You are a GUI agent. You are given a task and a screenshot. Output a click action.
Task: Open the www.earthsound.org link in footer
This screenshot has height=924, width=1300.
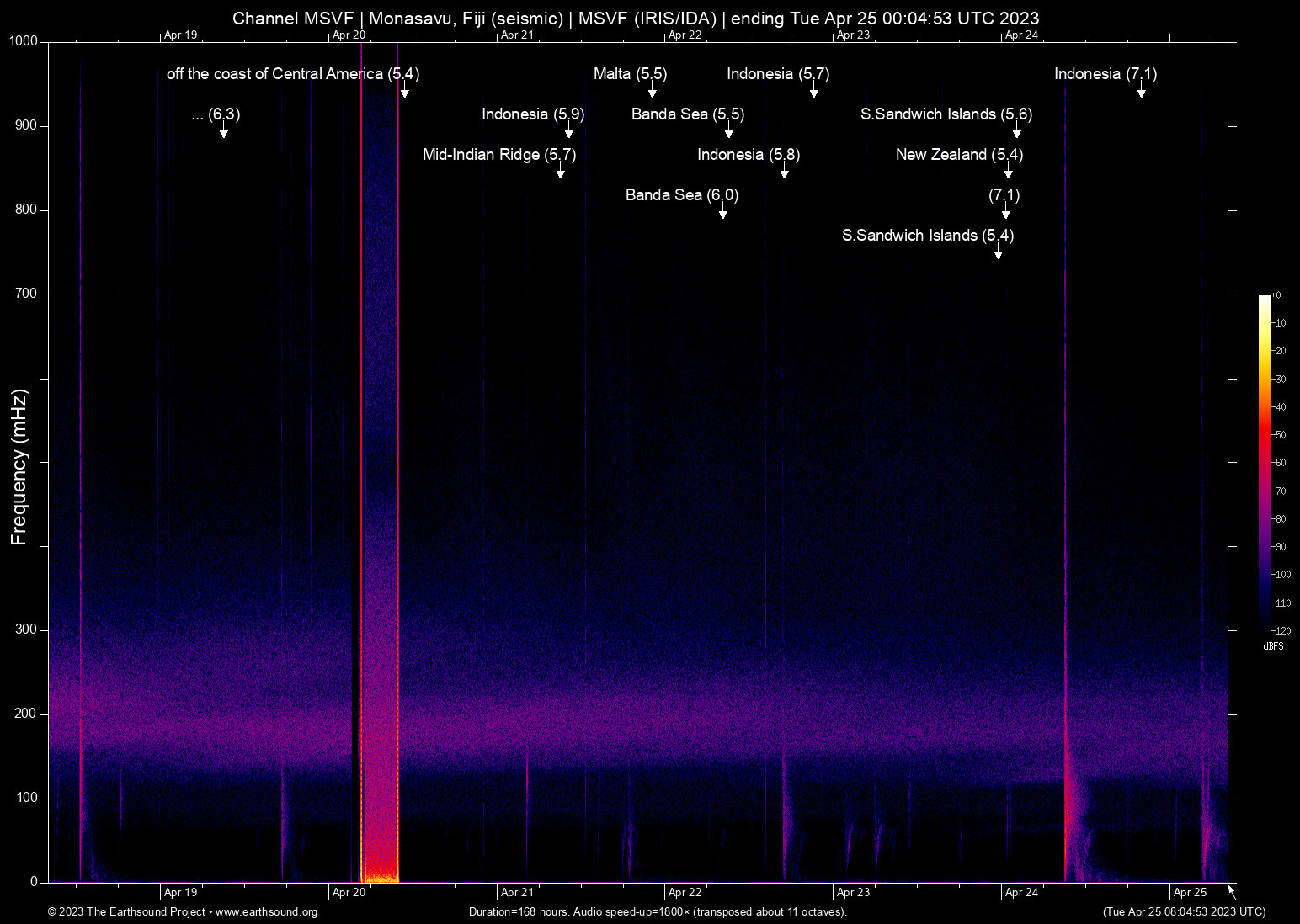pyautogui.click(x=266, y=911)
